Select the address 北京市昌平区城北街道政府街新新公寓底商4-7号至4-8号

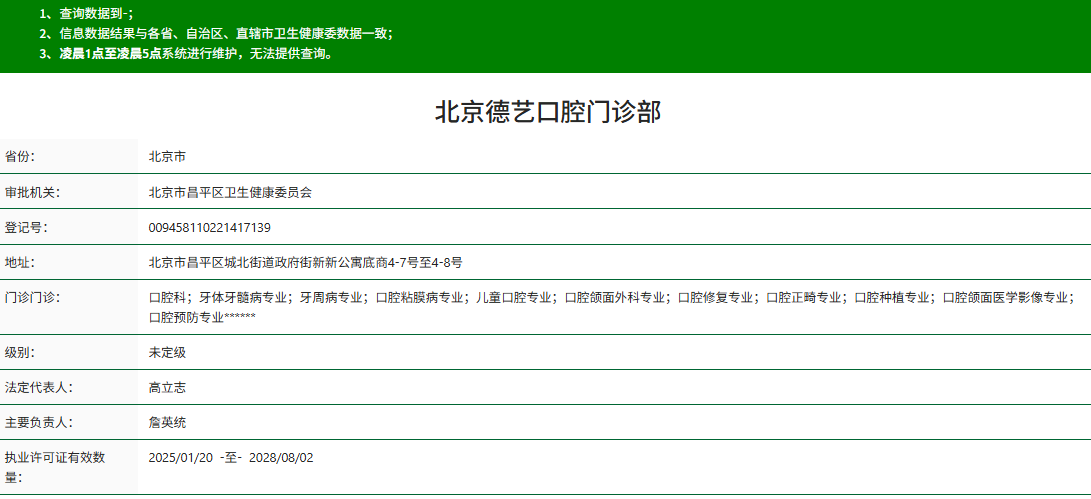point(306,262)
